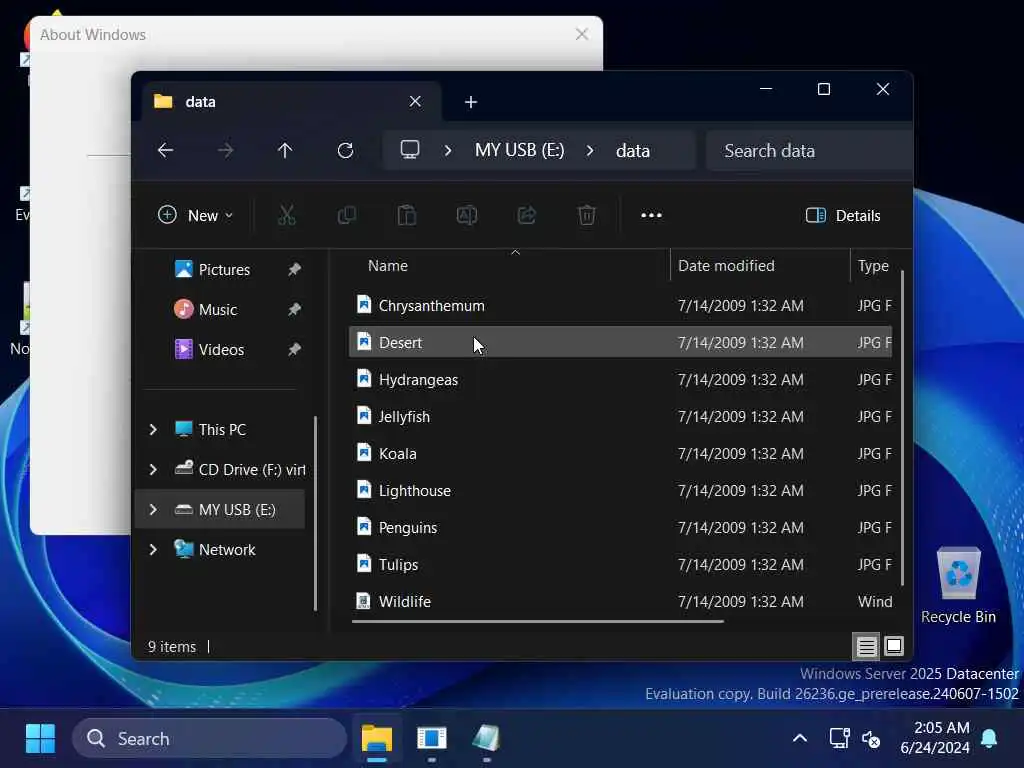This screenshot has width=1024, height=768.
Task: Expand the CD Drive (F:) node
Action: [153, 470]
